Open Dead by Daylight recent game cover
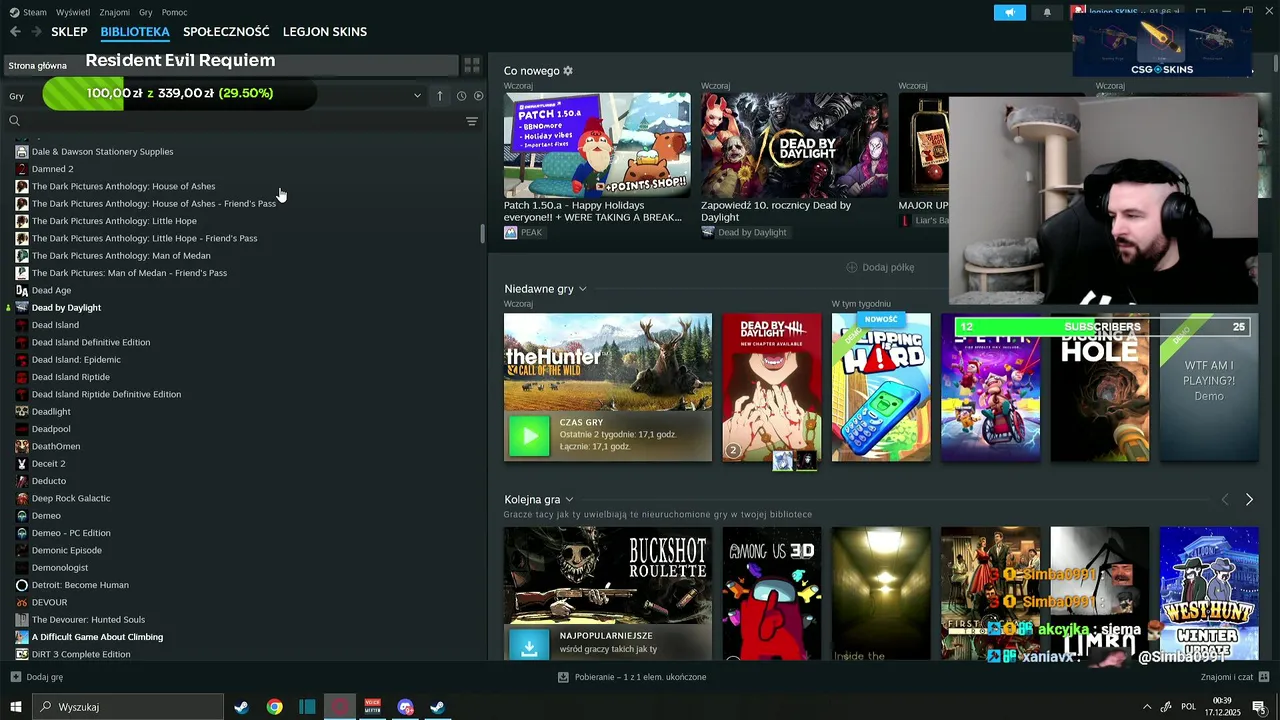 coord(772,388)
